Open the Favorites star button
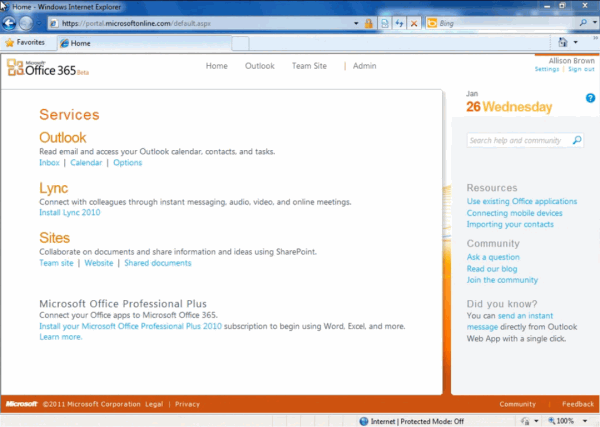Screen dimensions: 600x427 click(x=25, y=42)
